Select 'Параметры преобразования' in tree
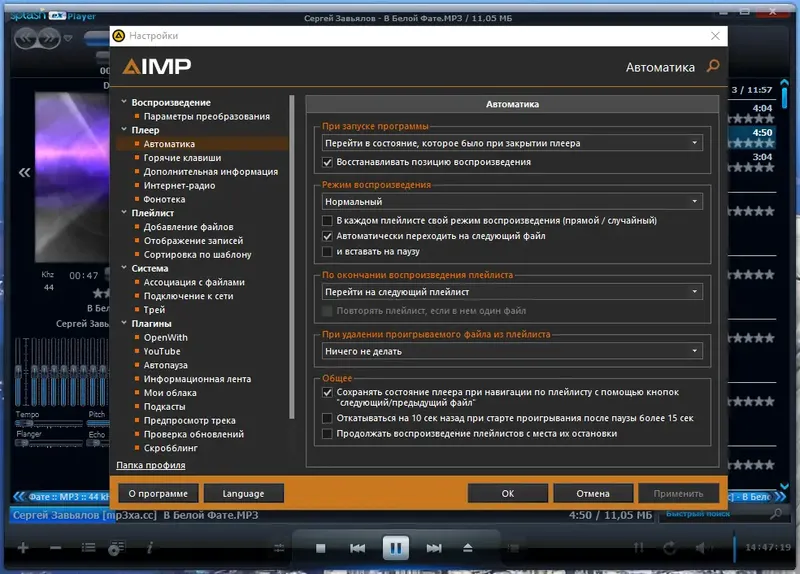 click(207, 117)
